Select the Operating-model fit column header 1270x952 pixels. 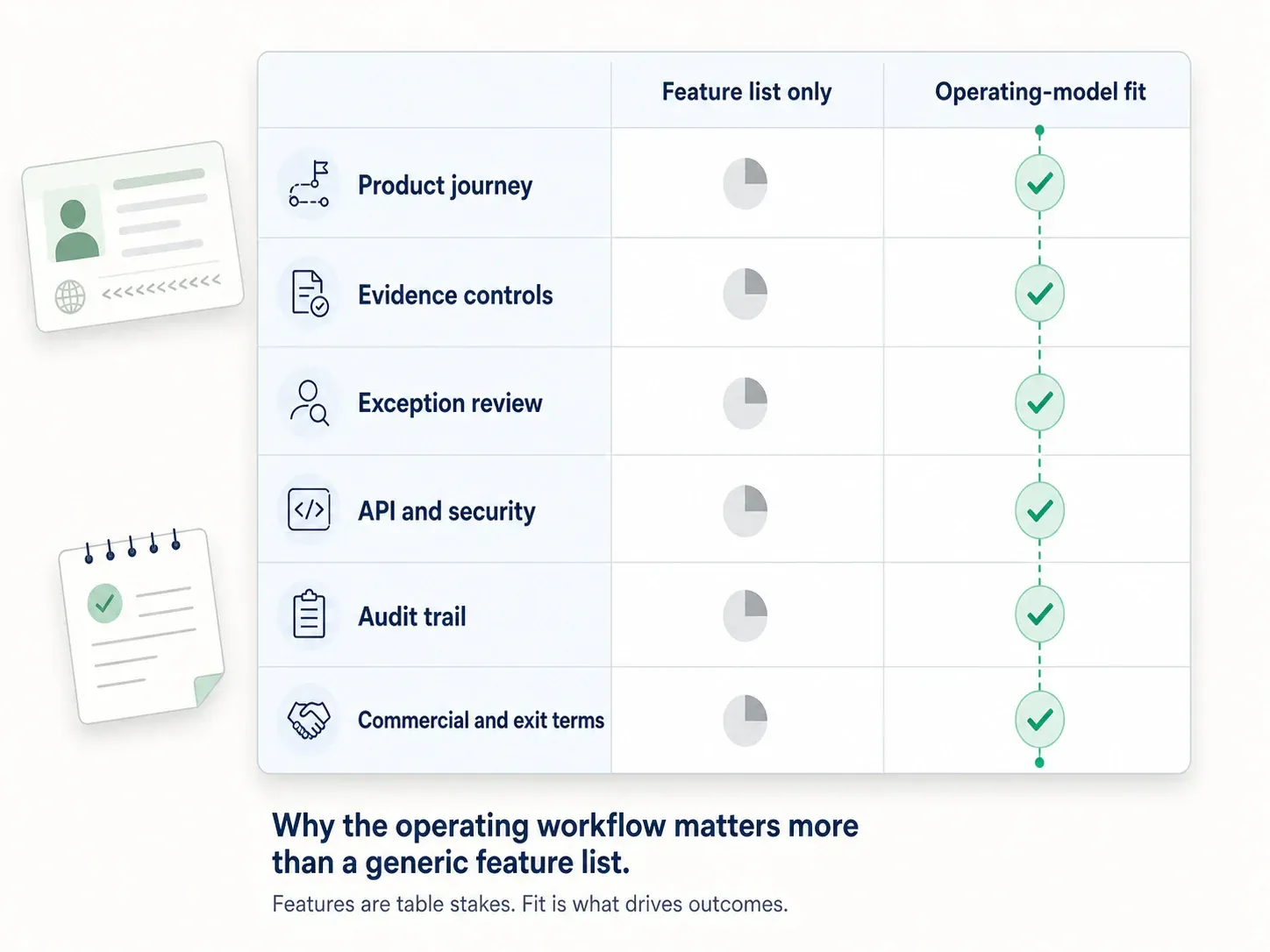[1040, 91]
